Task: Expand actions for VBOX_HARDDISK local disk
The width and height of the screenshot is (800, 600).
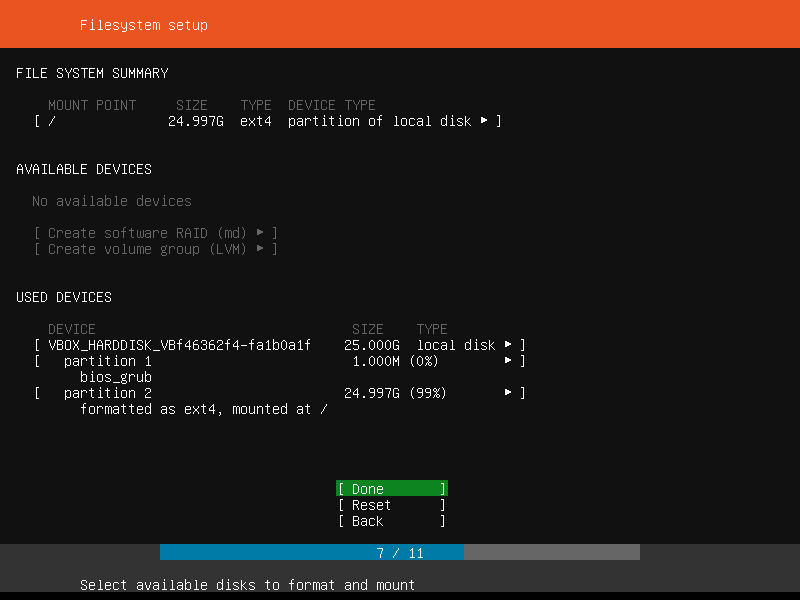Action: point(510,344)
